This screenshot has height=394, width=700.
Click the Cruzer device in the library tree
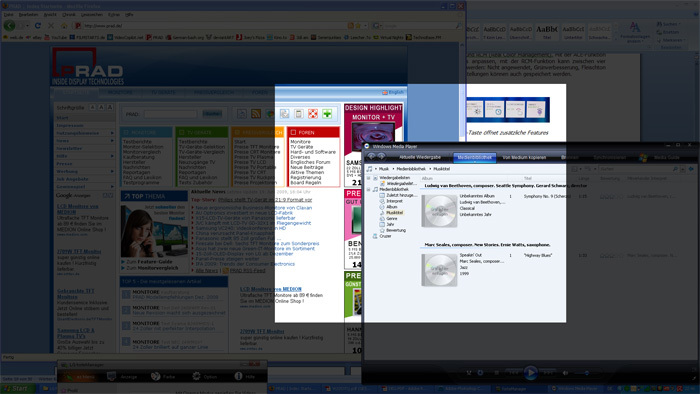(x=385, y=236)
